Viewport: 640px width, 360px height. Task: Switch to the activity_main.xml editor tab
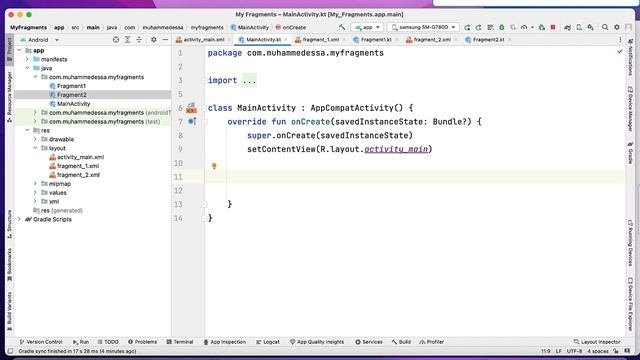(203, 40)
